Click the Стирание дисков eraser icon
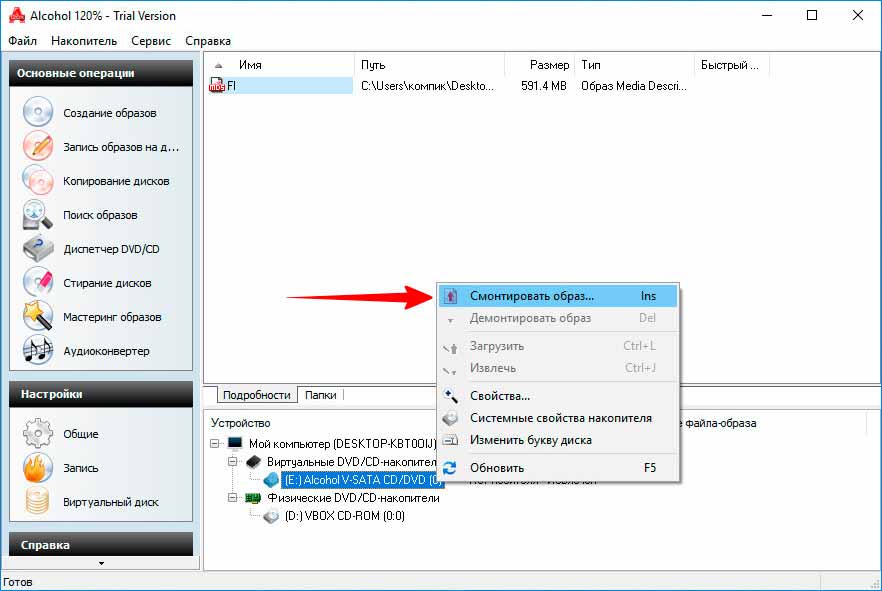The image size is (882, 591). [x=38, y=282]
